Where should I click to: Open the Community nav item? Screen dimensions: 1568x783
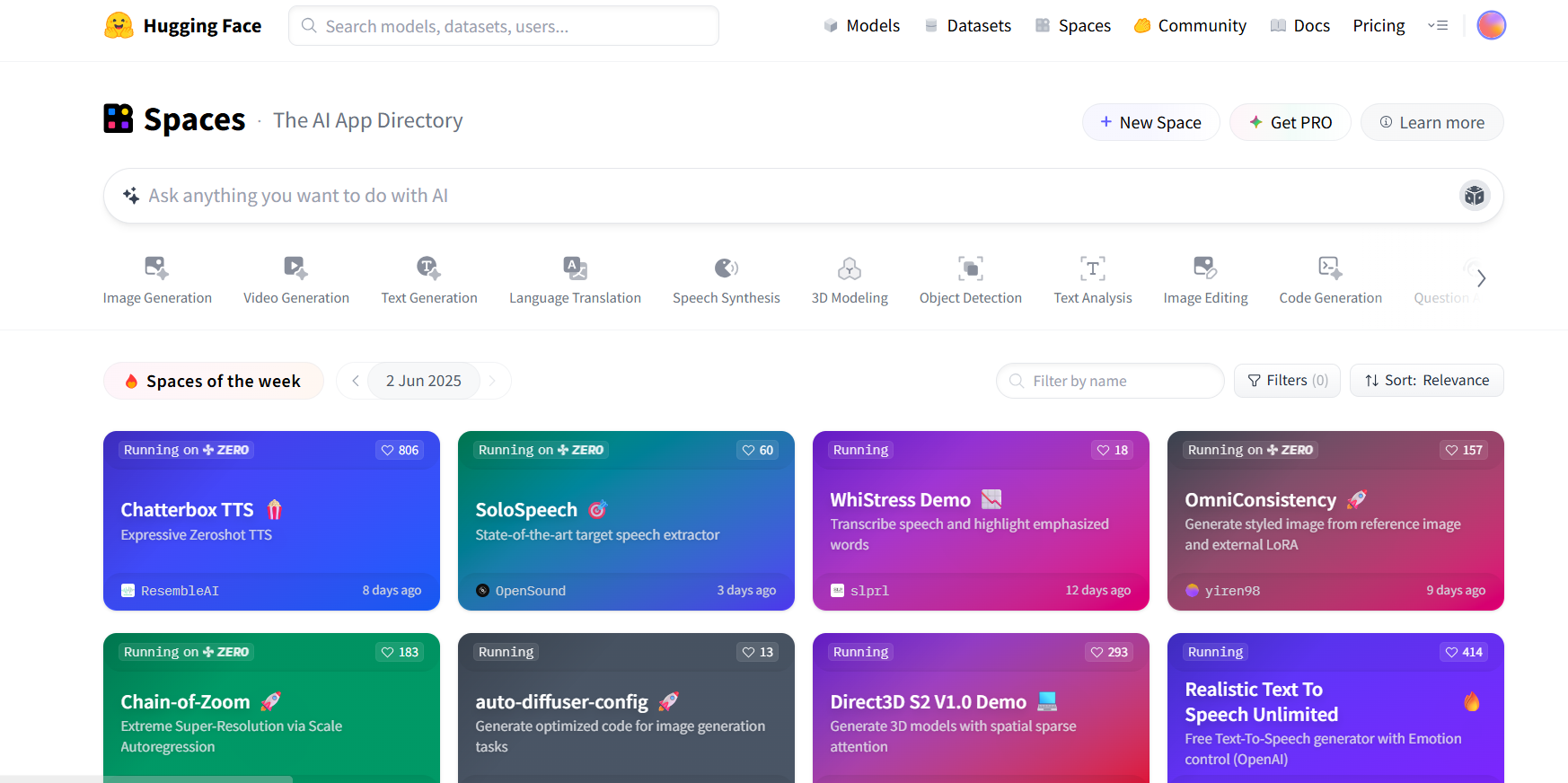(1190, 26)
